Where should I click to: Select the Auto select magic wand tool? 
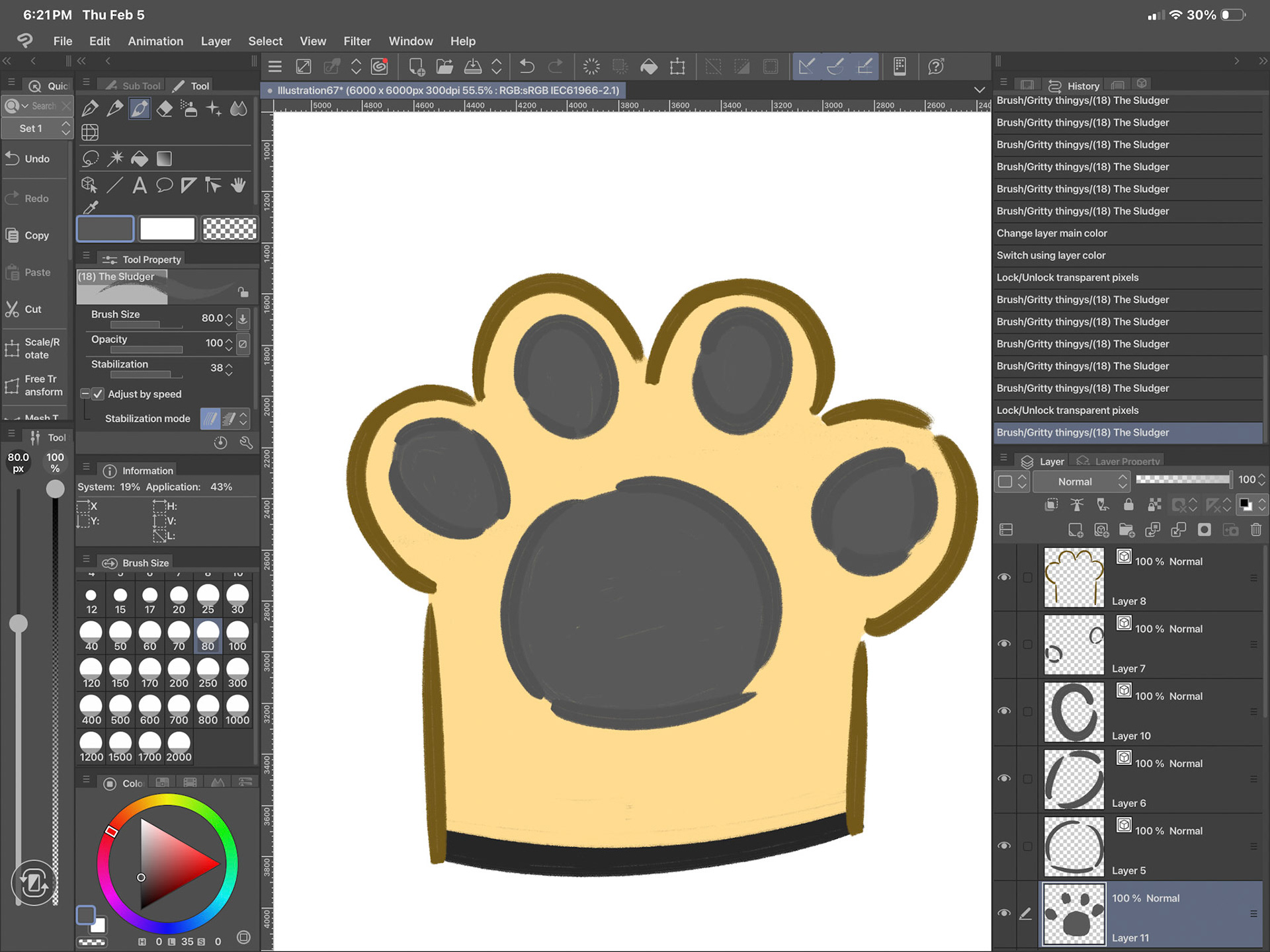[115, 159]
